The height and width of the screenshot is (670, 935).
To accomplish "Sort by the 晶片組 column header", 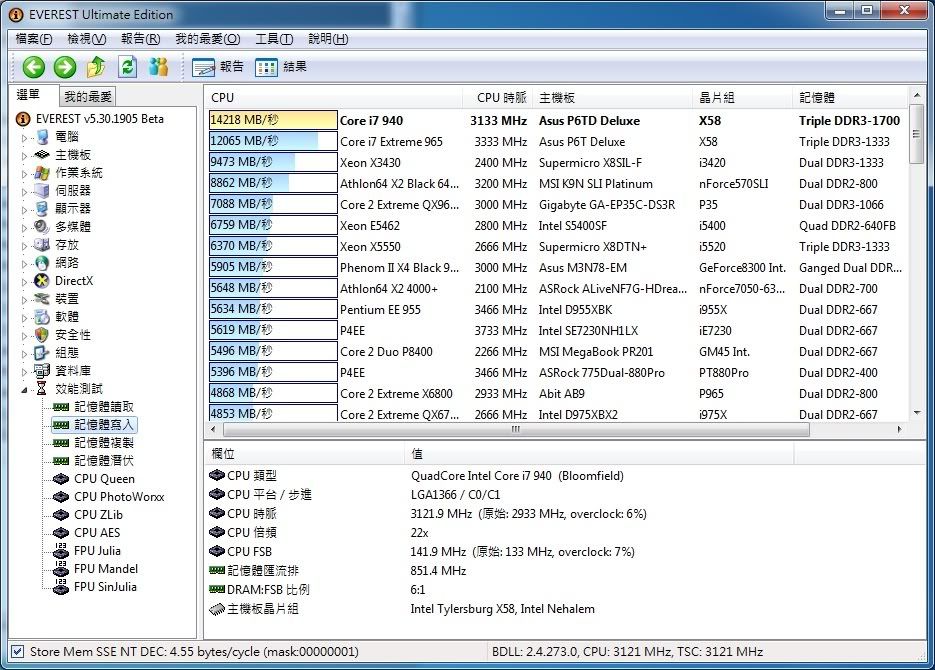I will (x=744, y=98).
